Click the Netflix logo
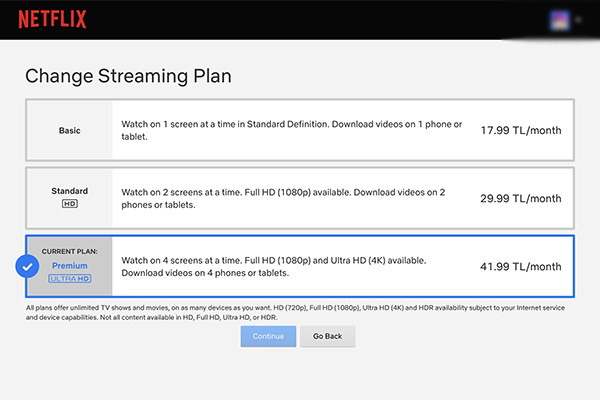Viewport: 600px width, 400px height. pyautogui.click(x=52, y=19)
